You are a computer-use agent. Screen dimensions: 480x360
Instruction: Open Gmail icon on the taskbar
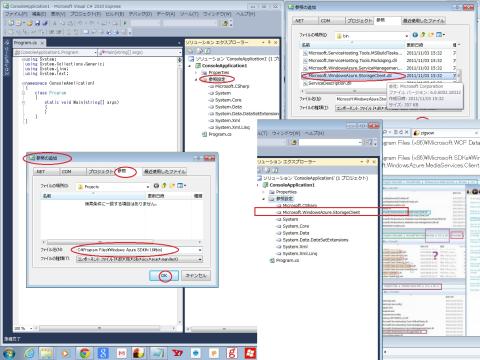pos(121,353)
